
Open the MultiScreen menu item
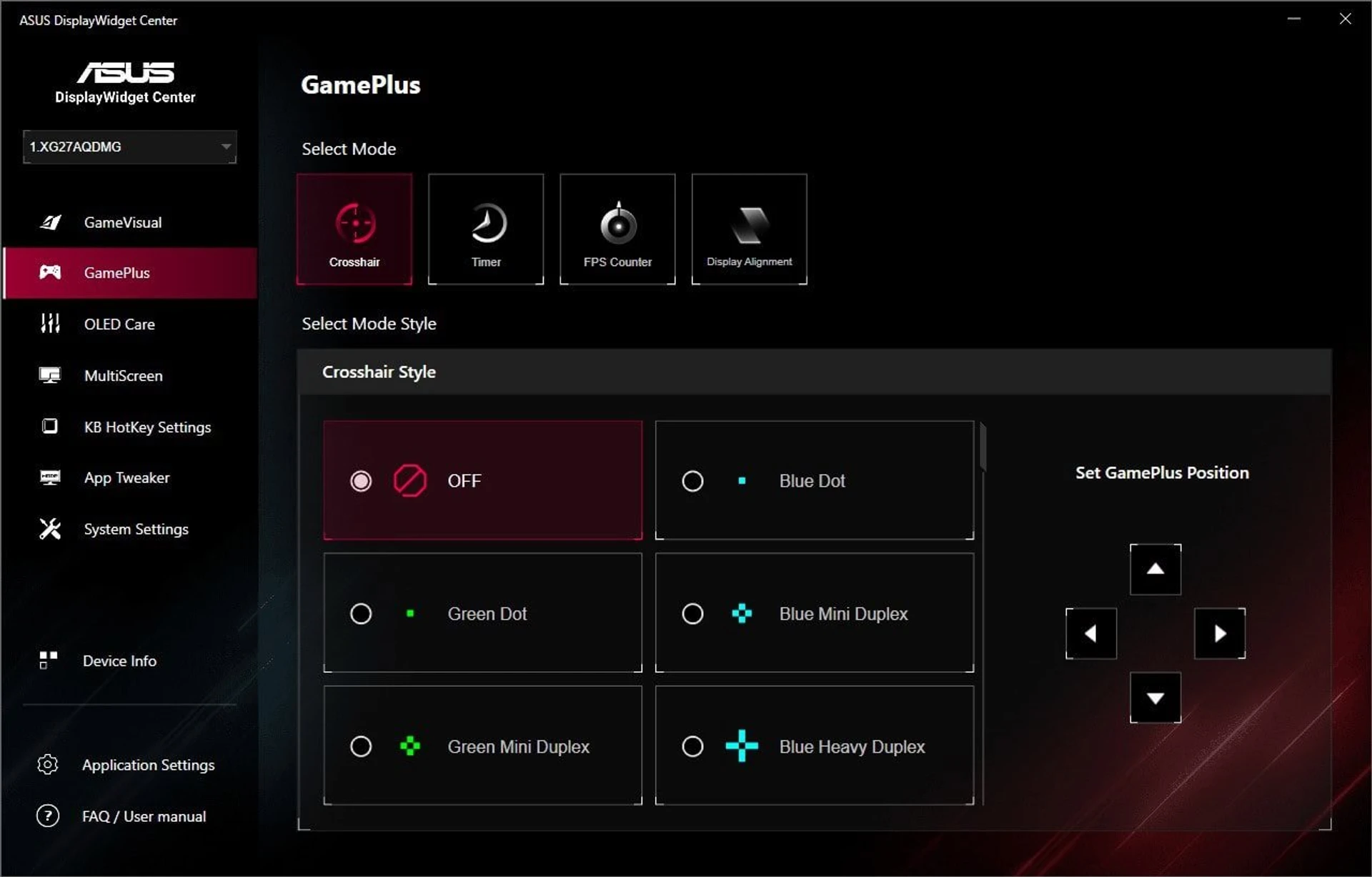(129, 375)
